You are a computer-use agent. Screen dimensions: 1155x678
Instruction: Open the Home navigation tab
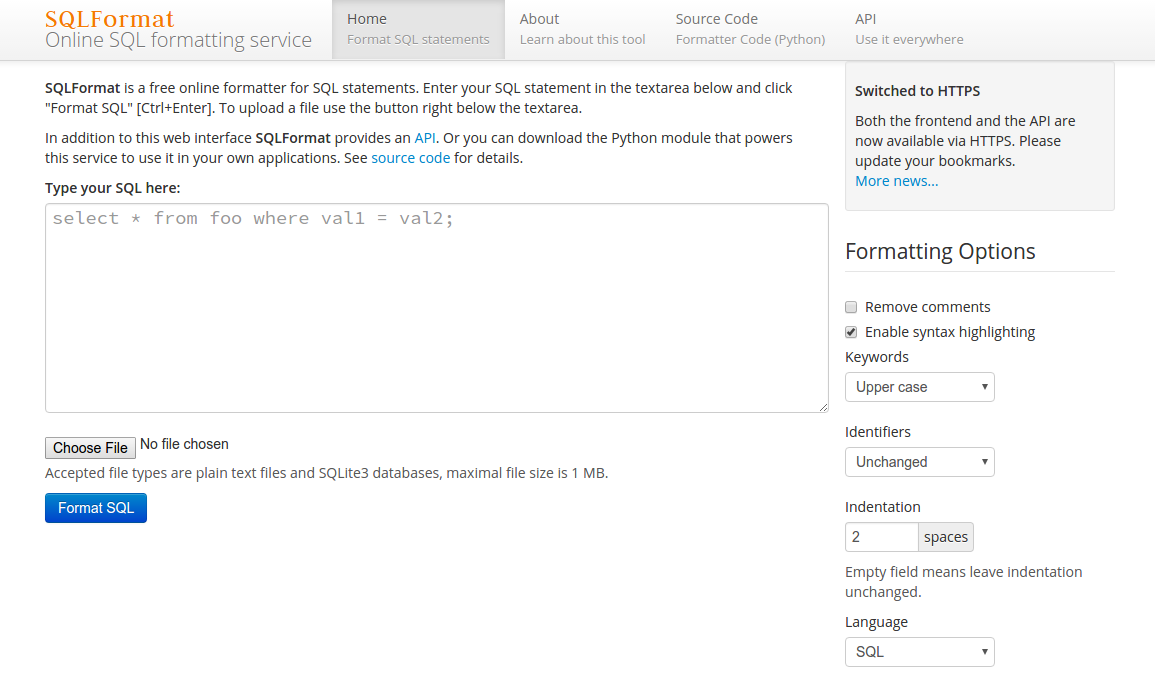(418, 29)
